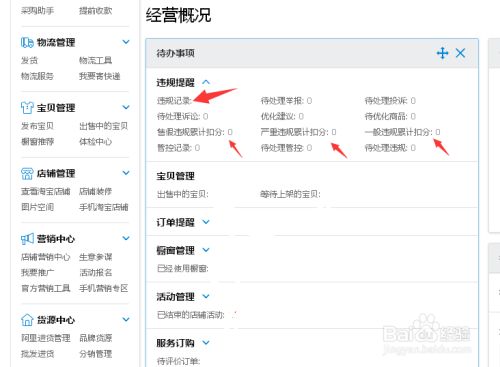500x367 pixels.
Task: Open 批发进货 link
Action: (37, 354)
